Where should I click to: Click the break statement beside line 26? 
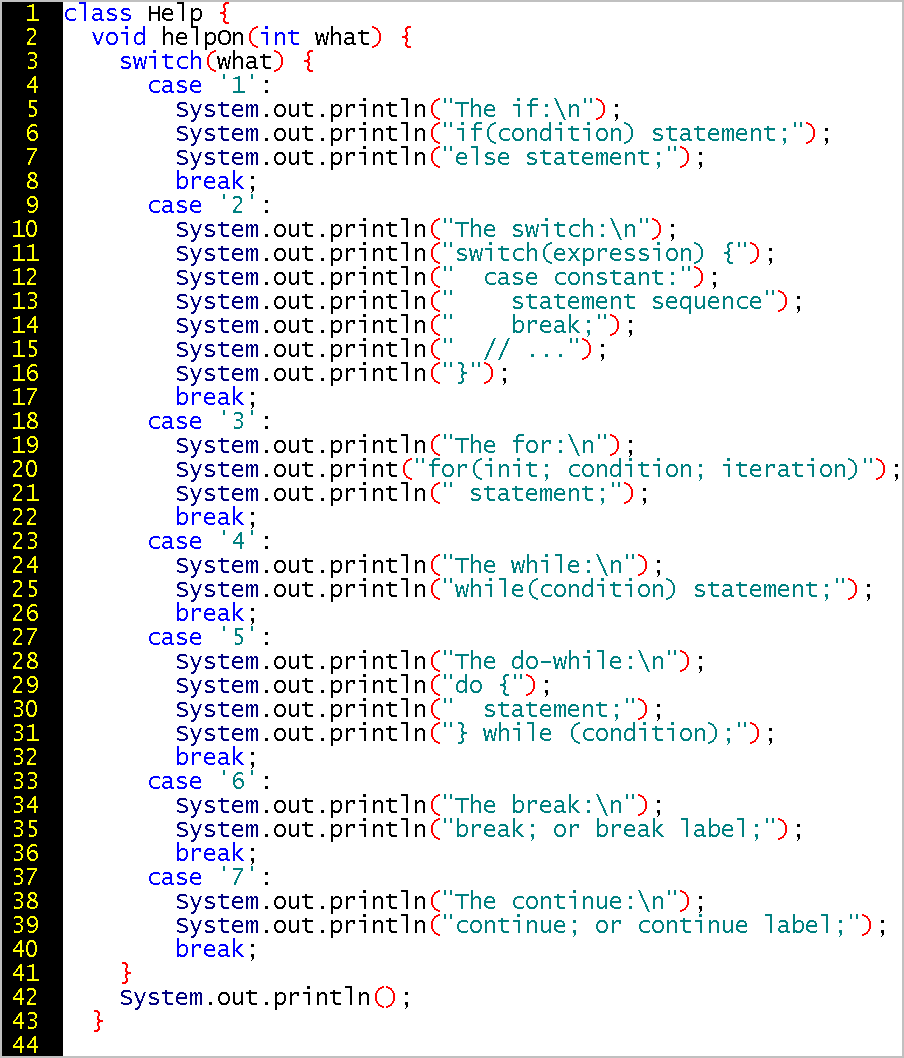pos(216,613)
